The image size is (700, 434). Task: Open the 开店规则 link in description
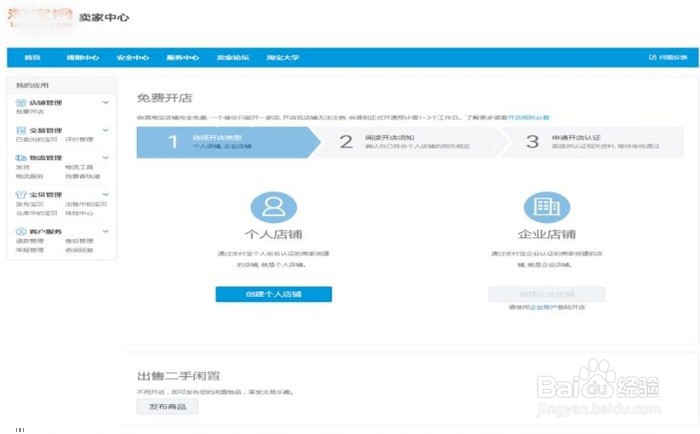tap(529, 117)
